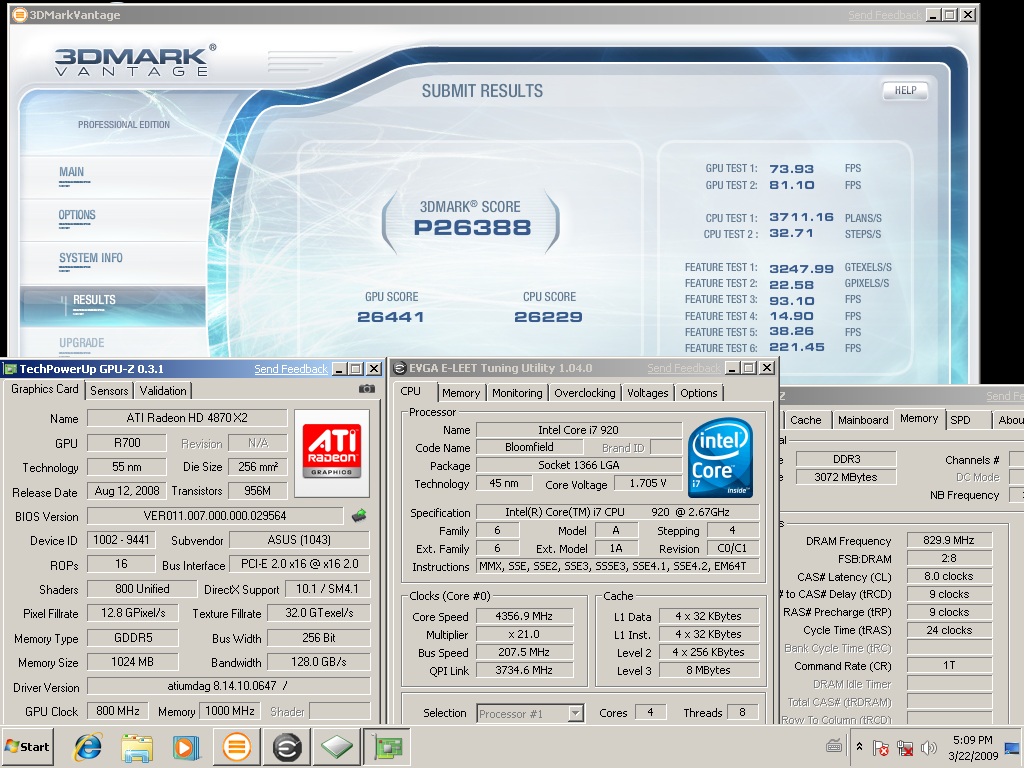
Task: Open the Options tab in E-LEET
Action: [698, 393]
